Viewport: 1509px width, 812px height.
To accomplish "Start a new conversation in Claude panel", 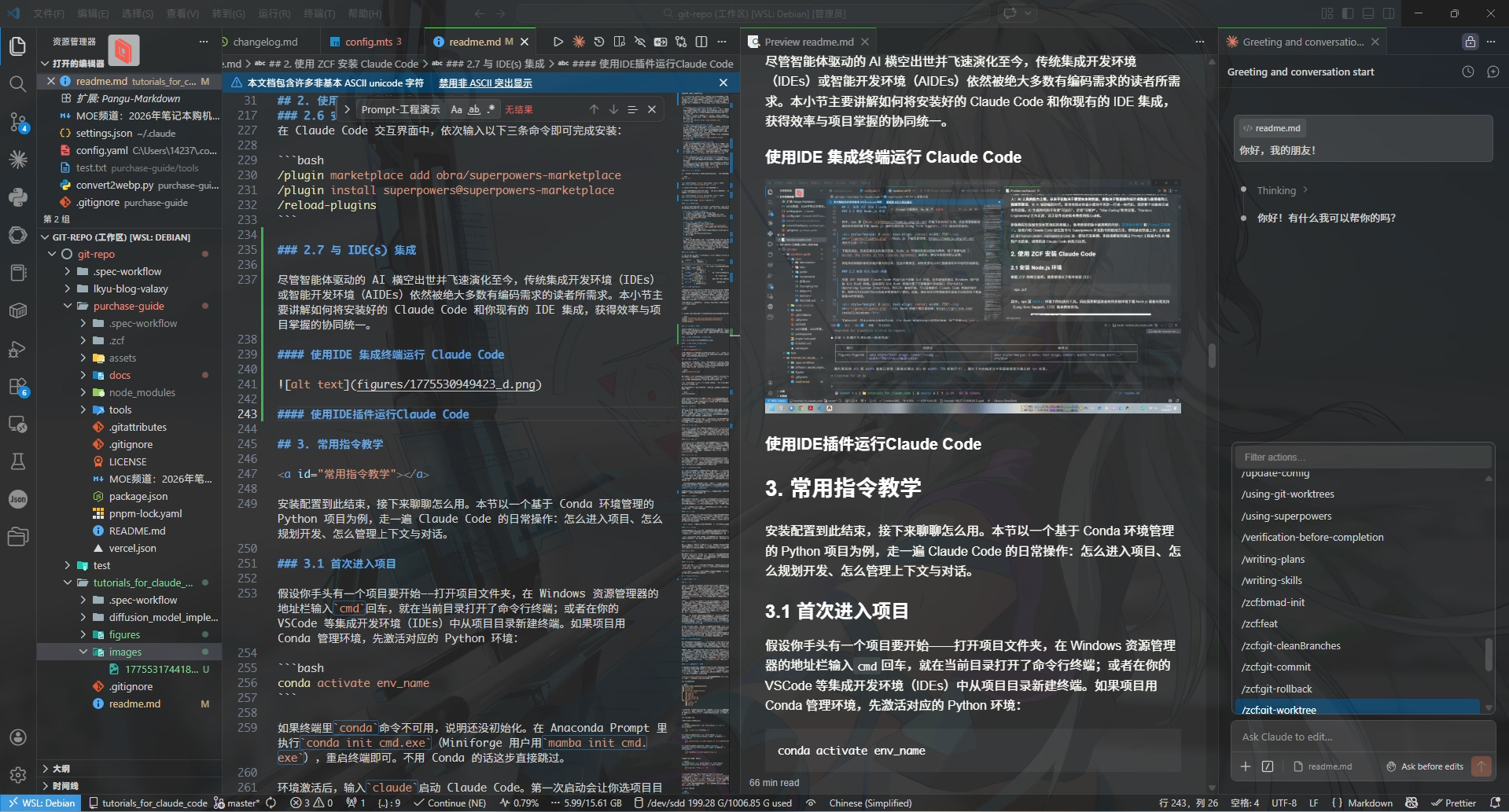I will tap(1492, 72).
